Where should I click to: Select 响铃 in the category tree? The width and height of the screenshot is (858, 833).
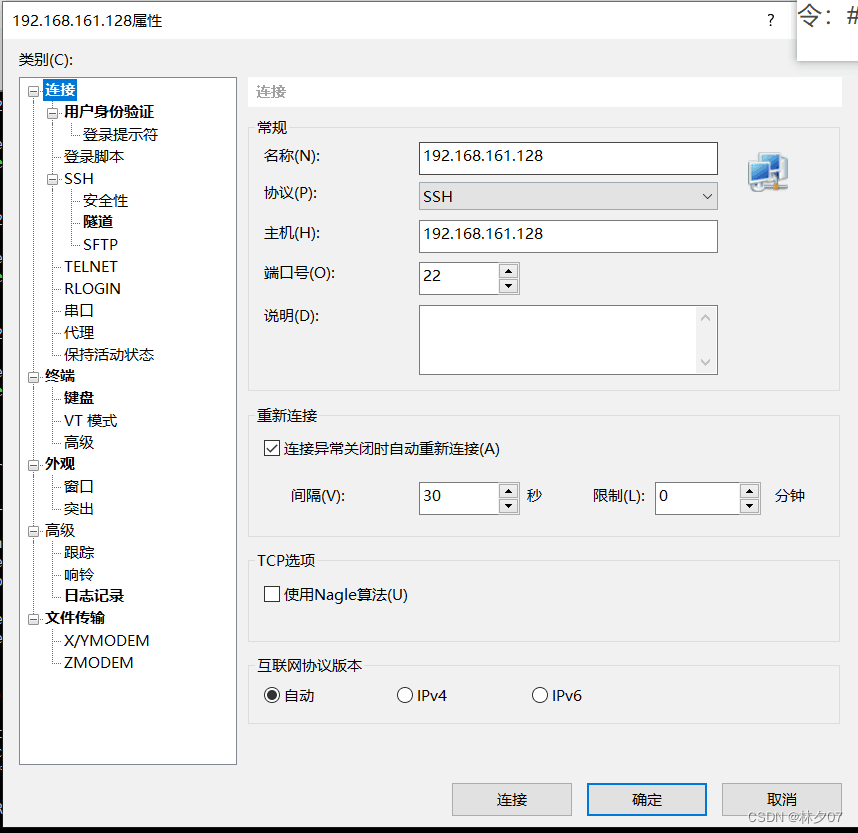point(79,575)
